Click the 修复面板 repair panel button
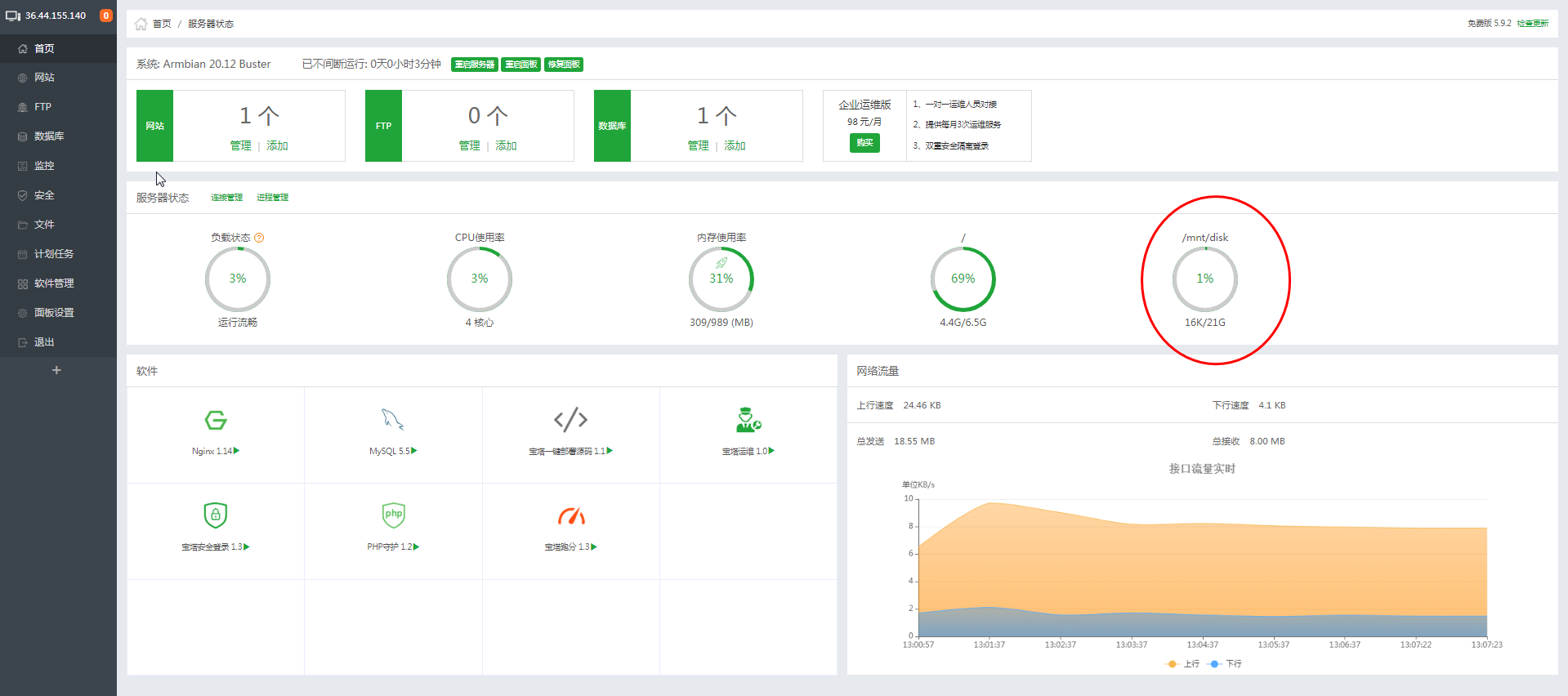1568x696 pixels. pos(564,65)
